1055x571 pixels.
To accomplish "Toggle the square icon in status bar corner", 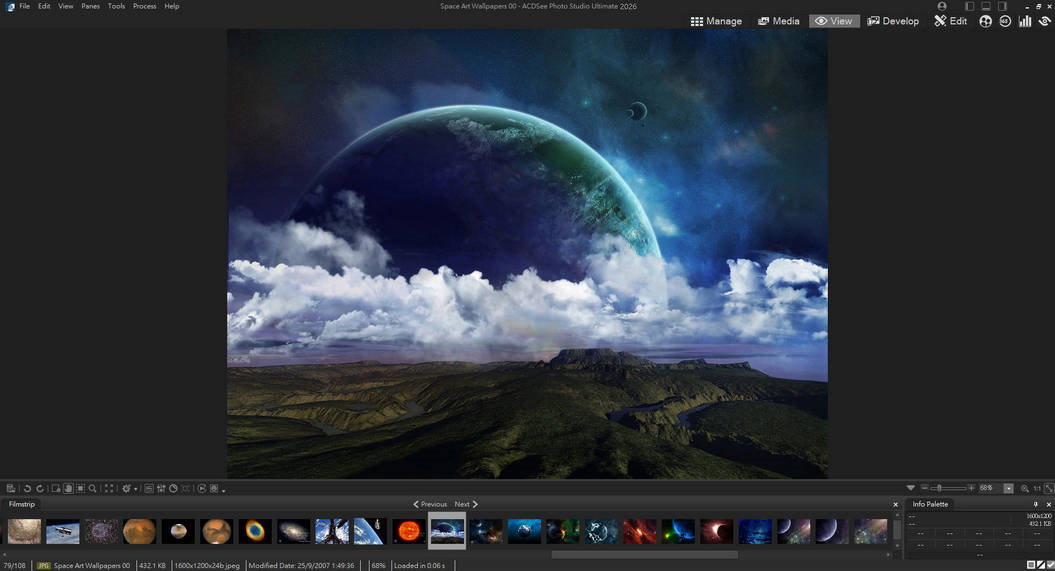I will (x=1031, y=565).
